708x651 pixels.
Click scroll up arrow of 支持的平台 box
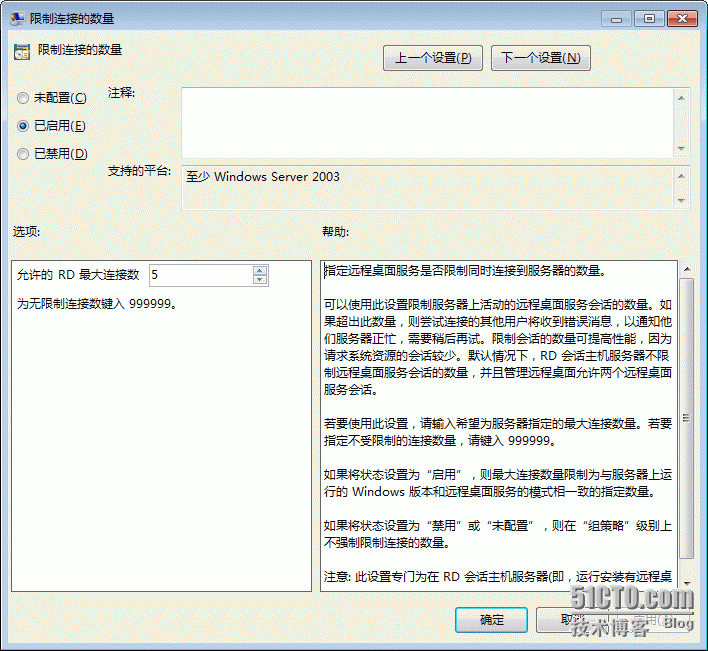point(681,176)
